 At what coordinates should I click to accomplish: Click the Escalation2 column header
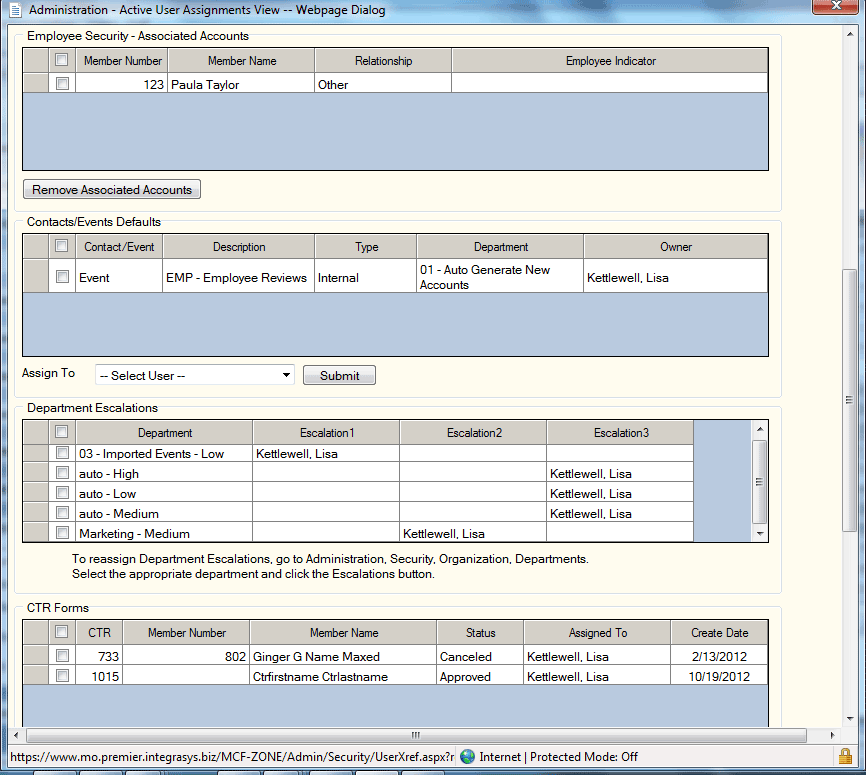click(x=473, y=433)
